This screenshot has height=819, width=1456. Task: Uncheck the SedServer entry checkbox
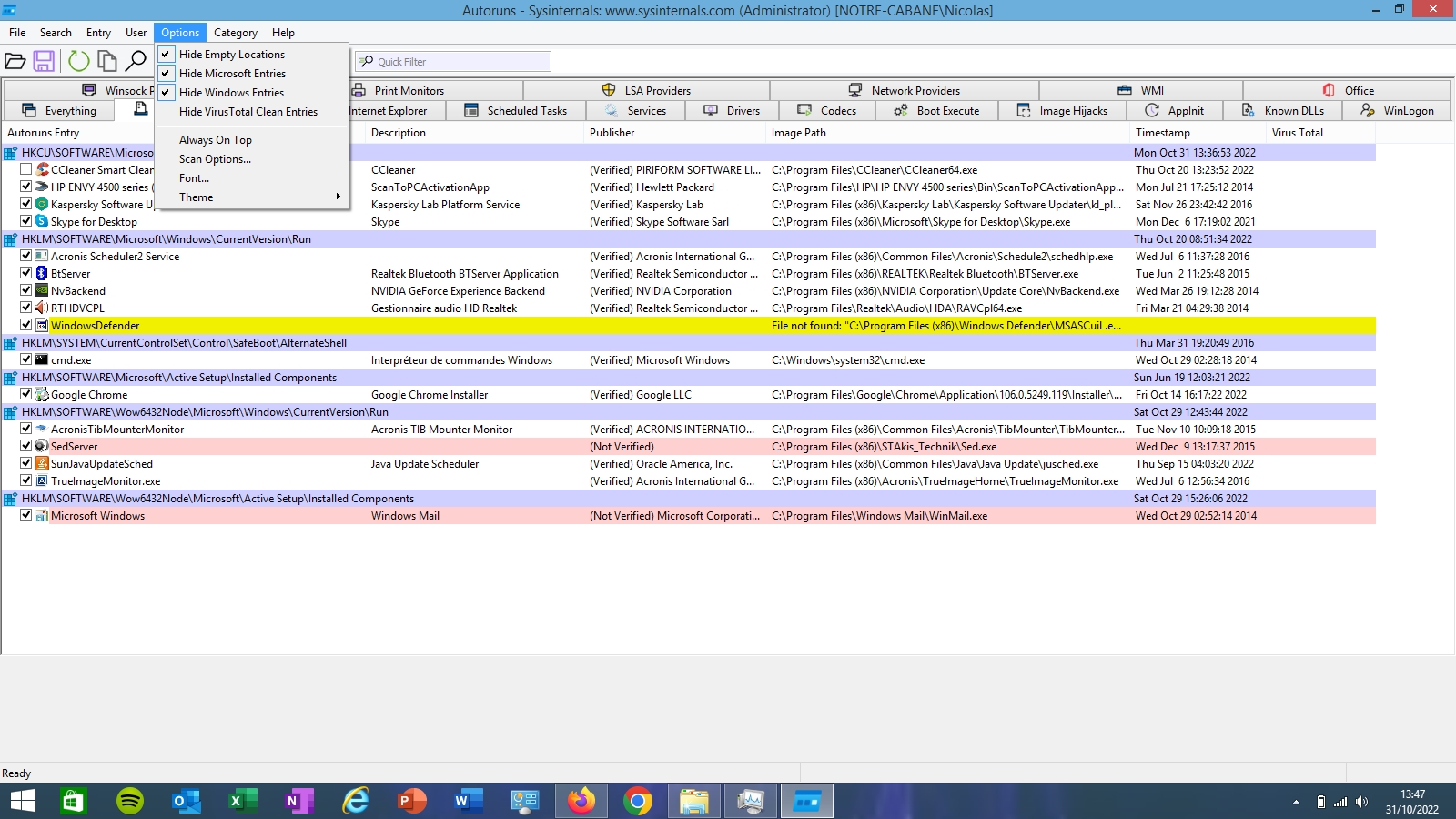coord(26,447)
